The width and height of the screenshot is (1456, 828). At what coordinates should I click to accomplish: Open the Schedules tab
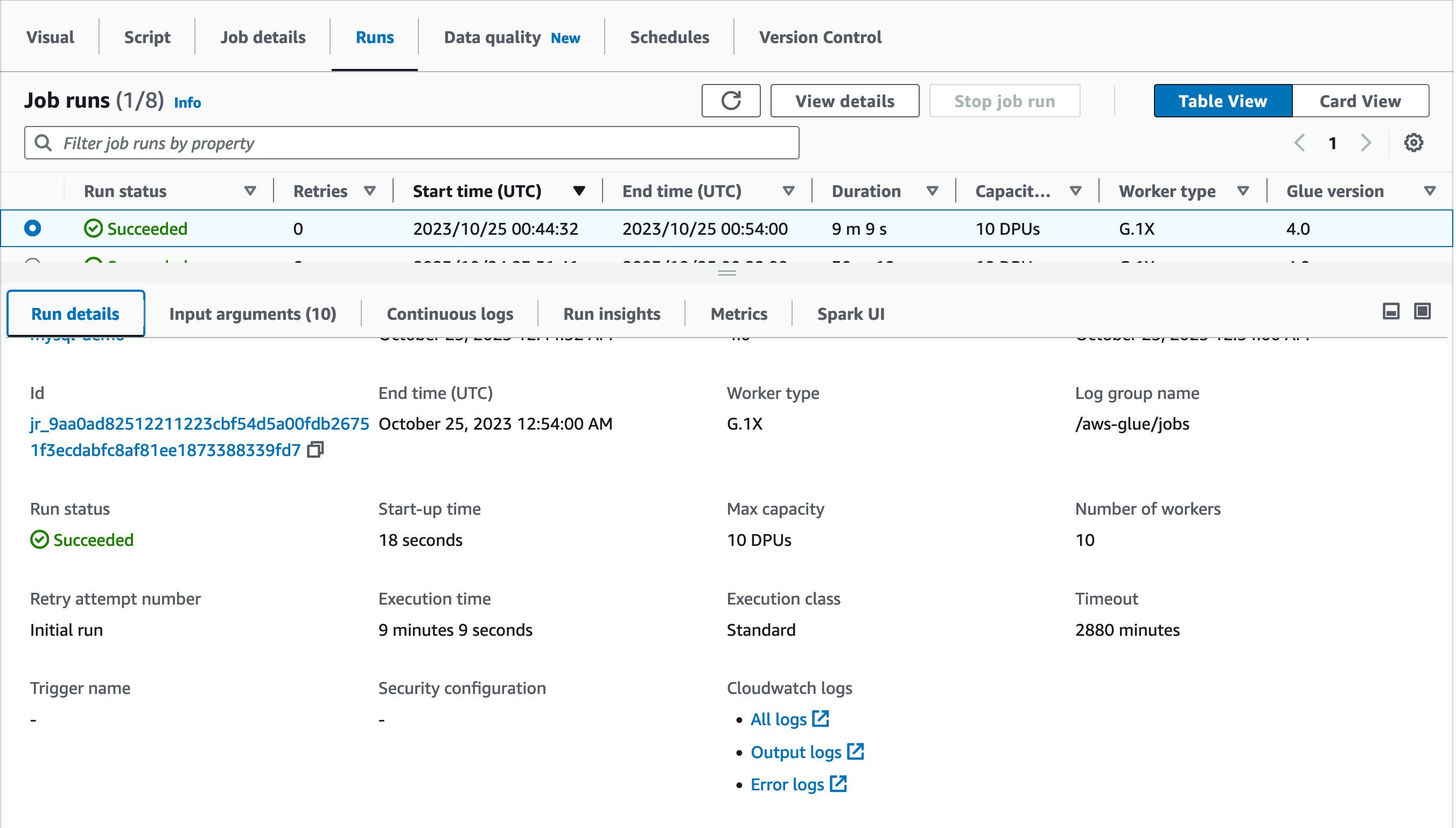669,38
